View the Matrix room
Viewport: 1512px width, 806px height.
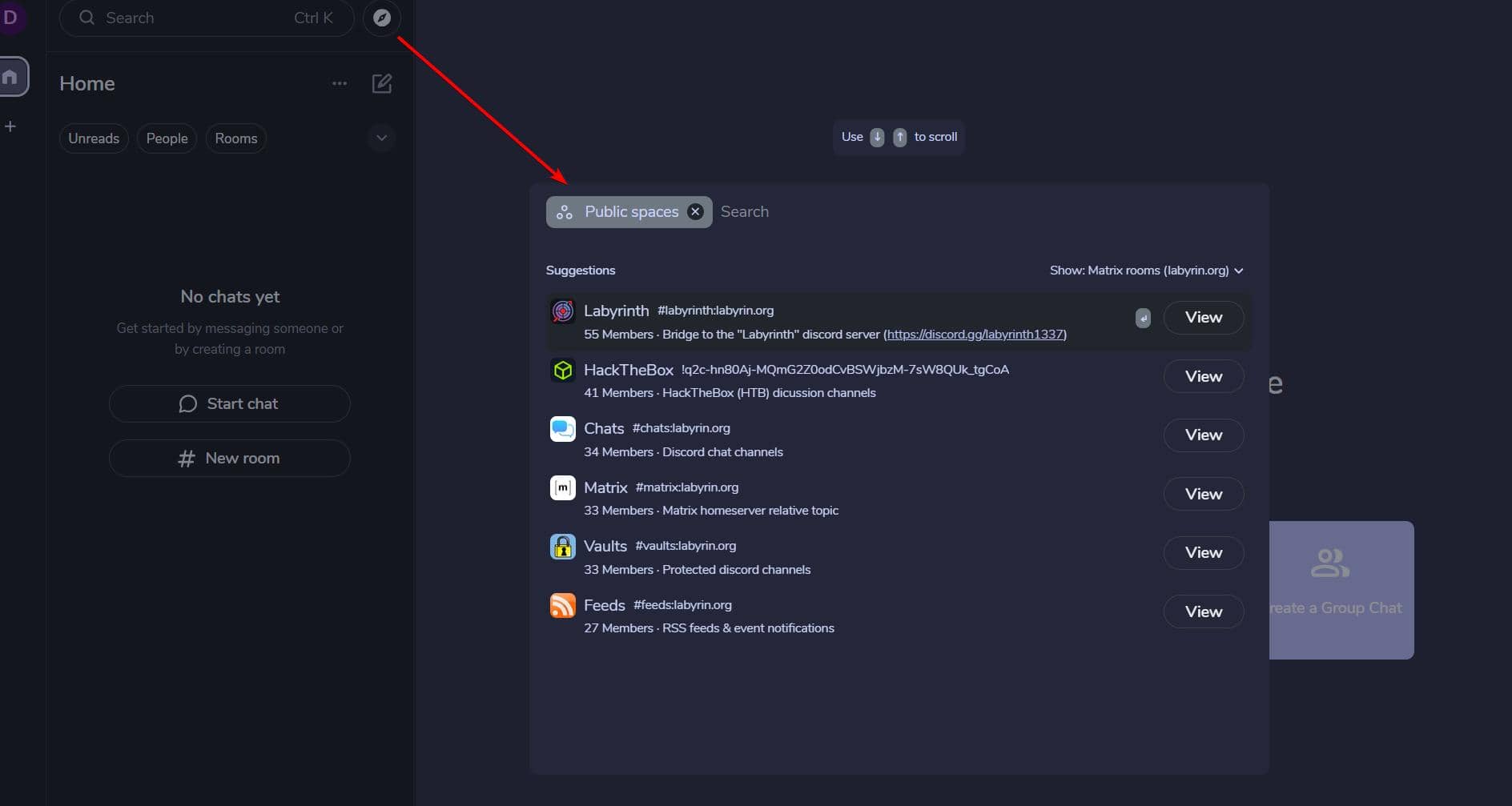(1204, 494)
